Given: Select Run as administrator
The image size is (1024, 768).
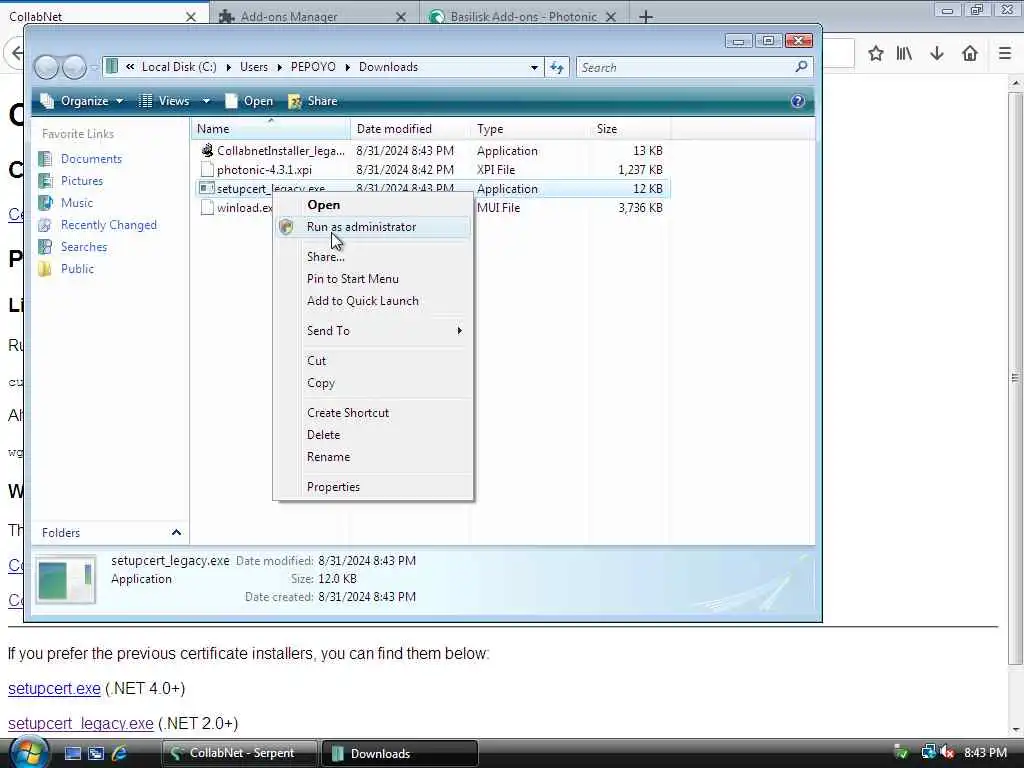Looking at the screenshot, I should (x=372, y=227).
